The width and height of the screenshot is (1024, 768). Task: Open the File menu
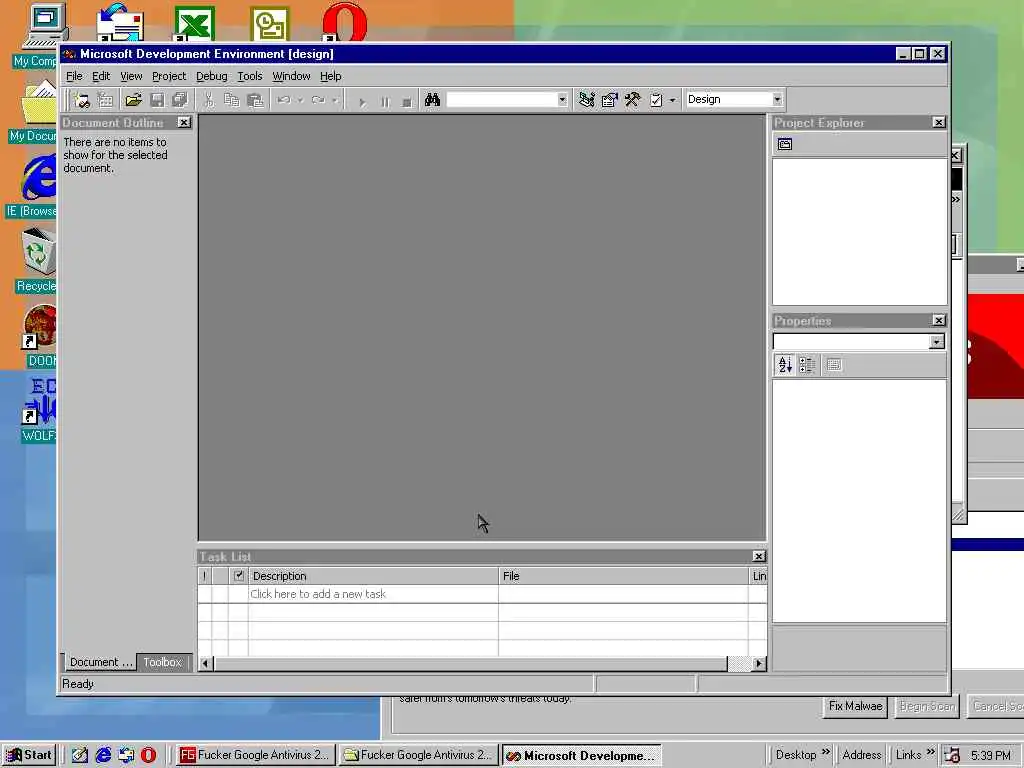74,76
